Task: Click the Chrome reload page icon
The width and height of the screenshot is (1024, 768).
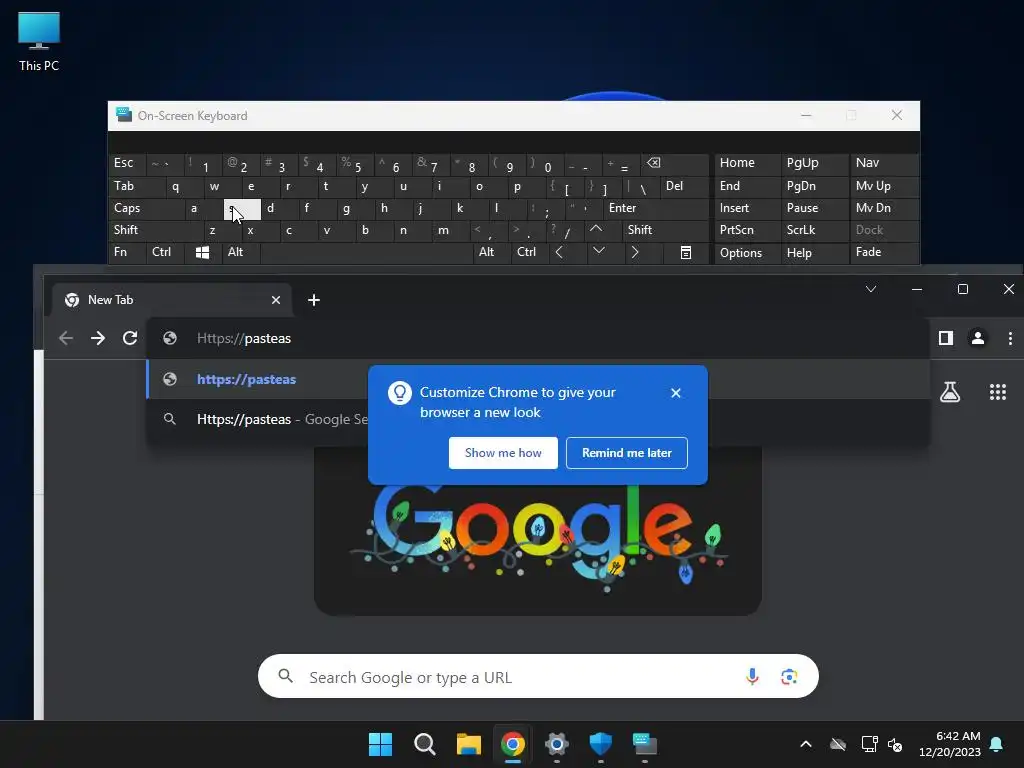Action: coord(130,338)
